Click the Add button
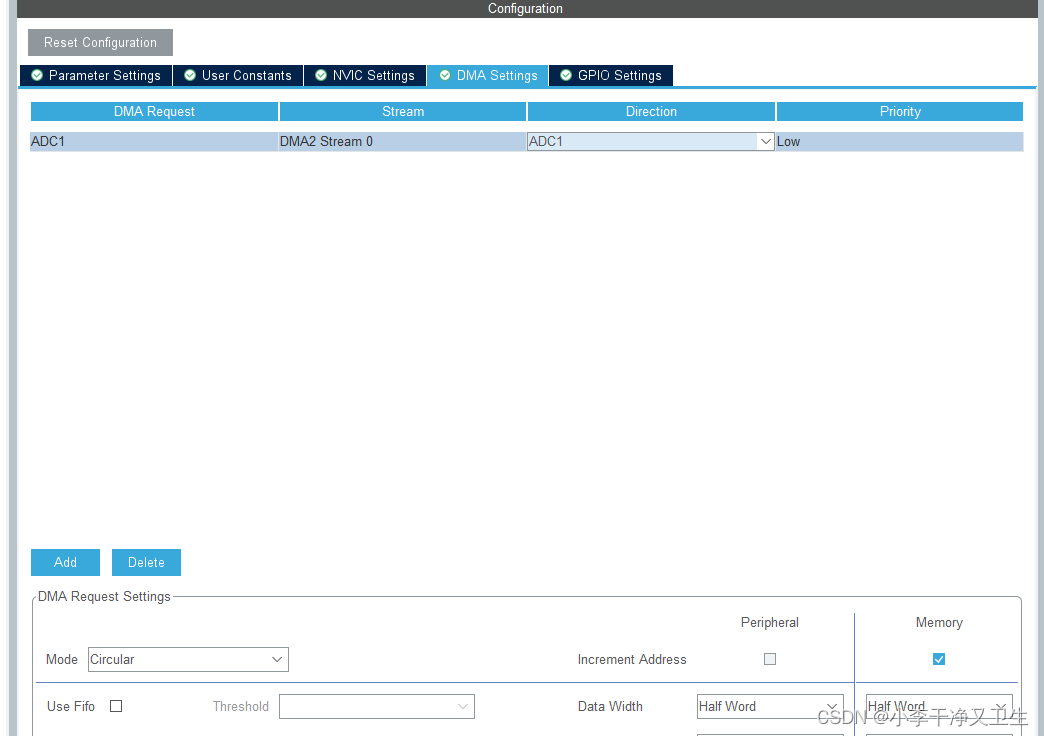Image resolution: width=1044 pixels, height=736 pixels. 65,562
